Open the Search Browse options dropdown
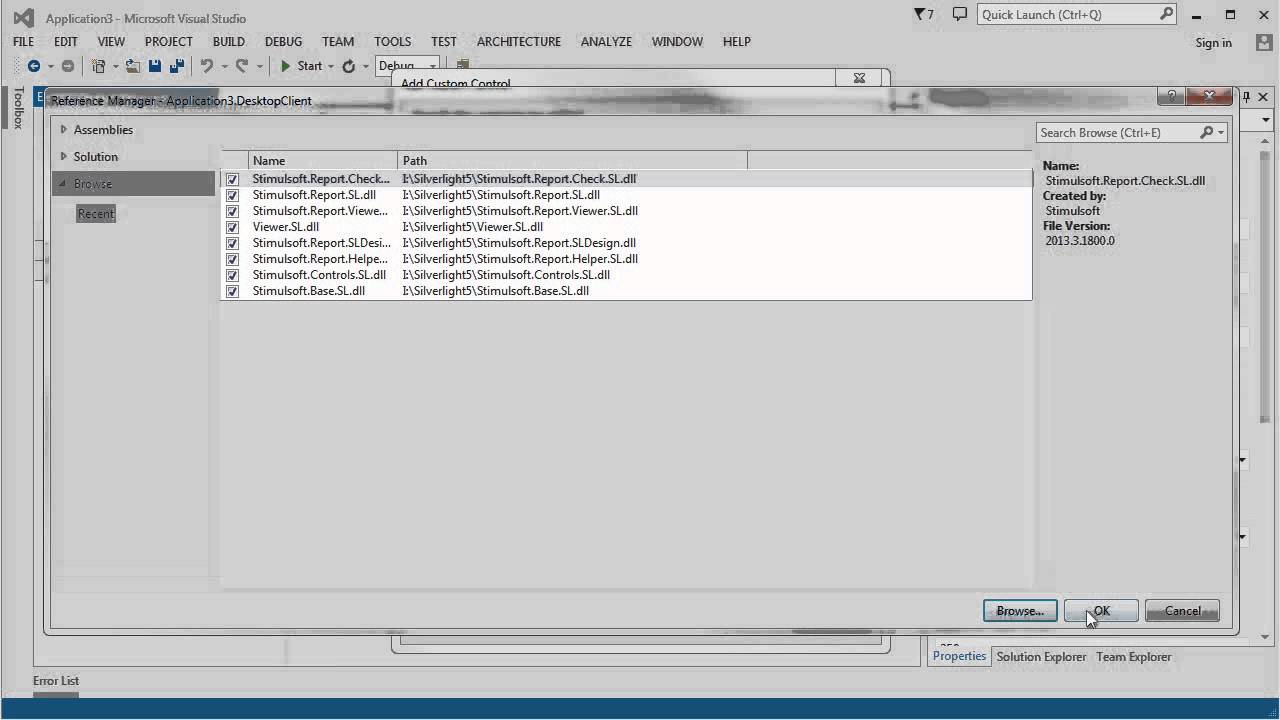1280x720 pixels. click(x=1221, y=132)
